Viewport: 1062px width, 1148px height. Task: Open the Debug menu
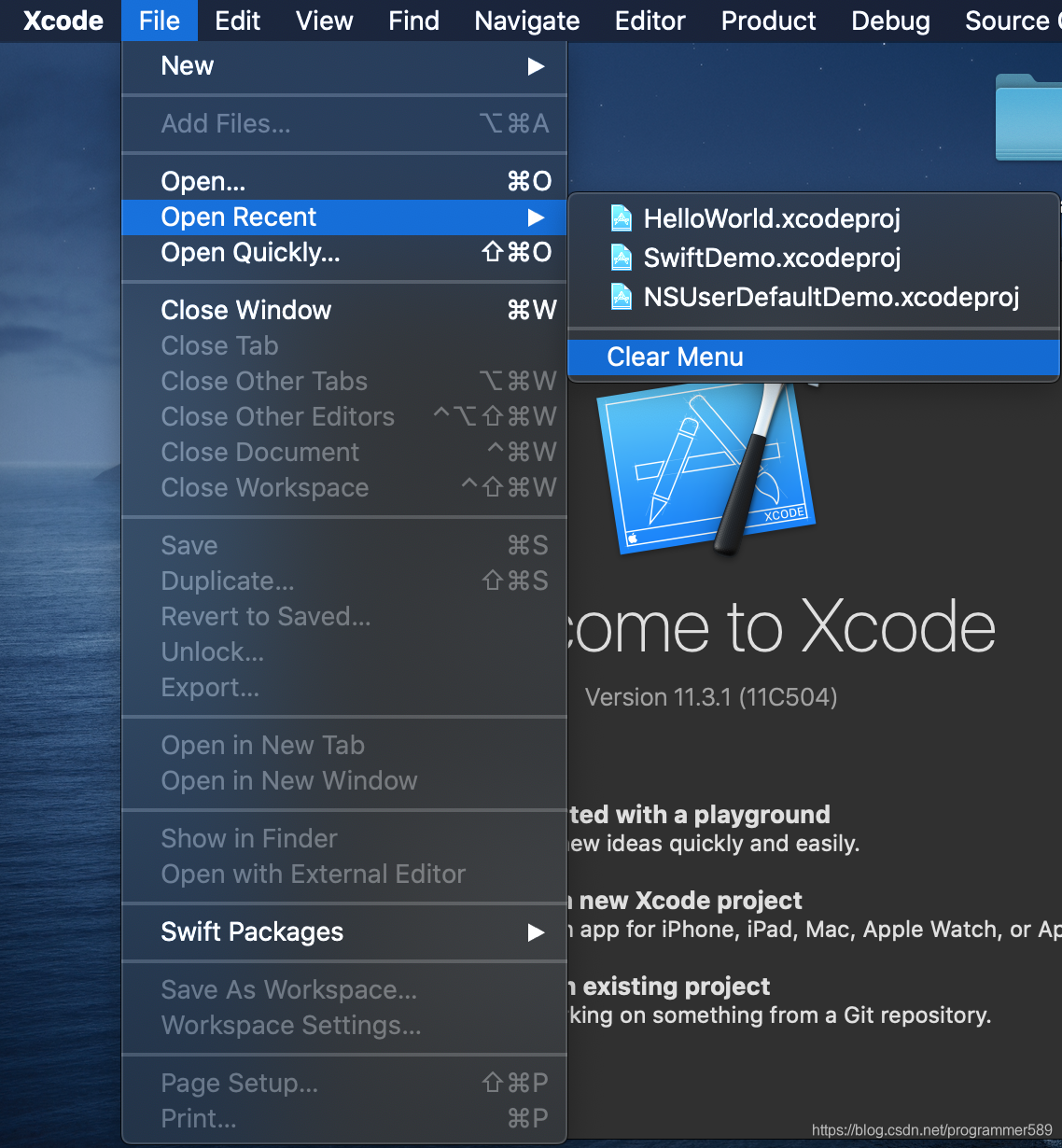[889, 21]
